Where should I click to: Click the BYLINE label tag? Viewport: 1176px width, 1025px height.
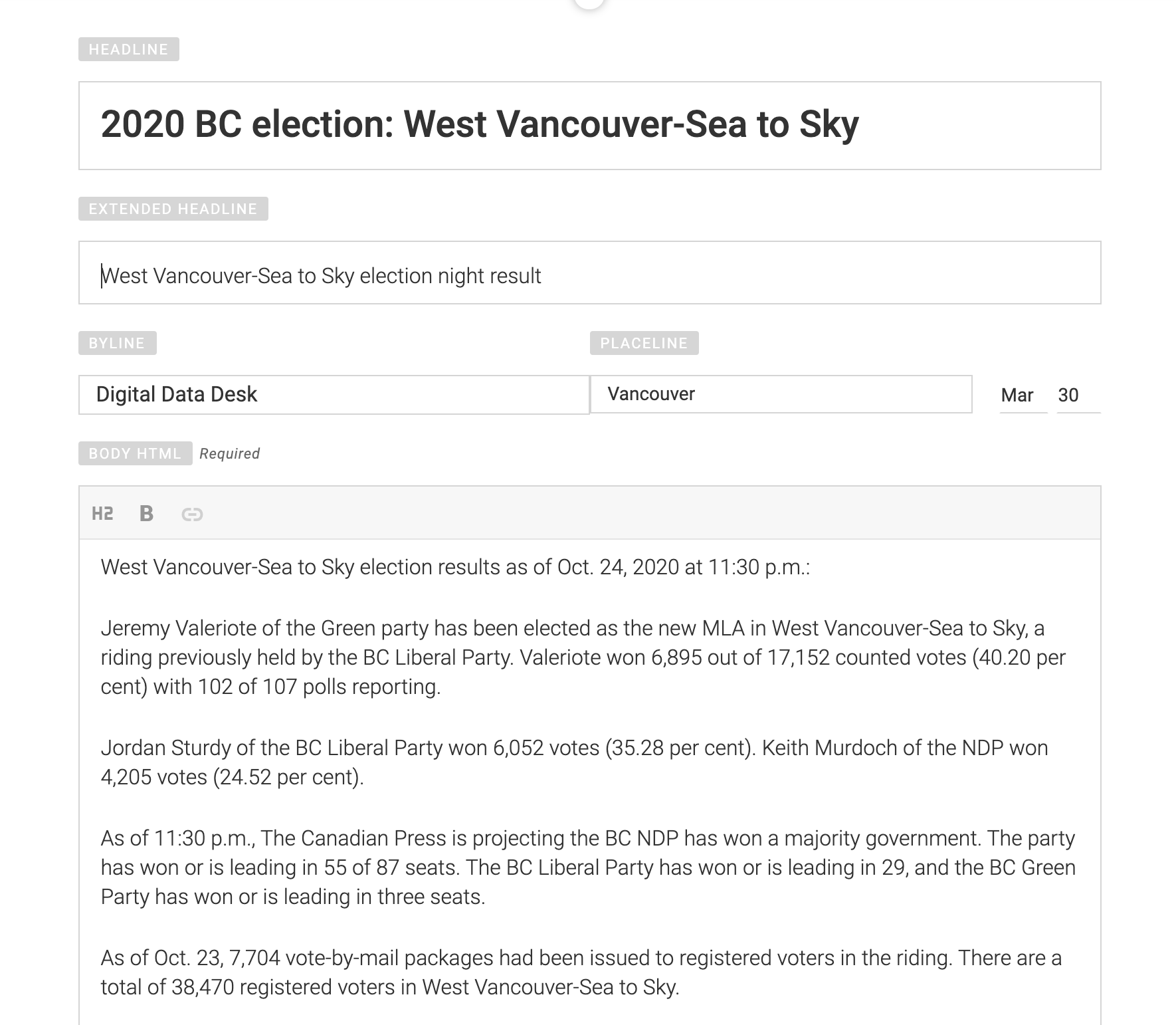pyautogui.click(x=117, y=343)
